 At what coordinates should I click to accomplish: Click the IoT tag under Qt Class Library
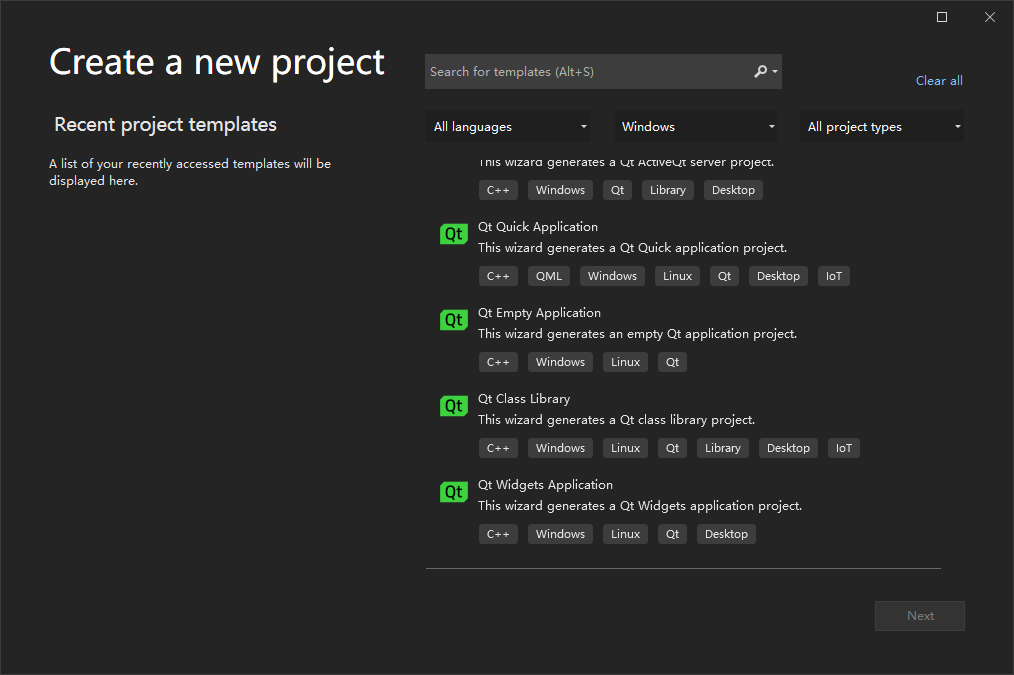(844, 448)
